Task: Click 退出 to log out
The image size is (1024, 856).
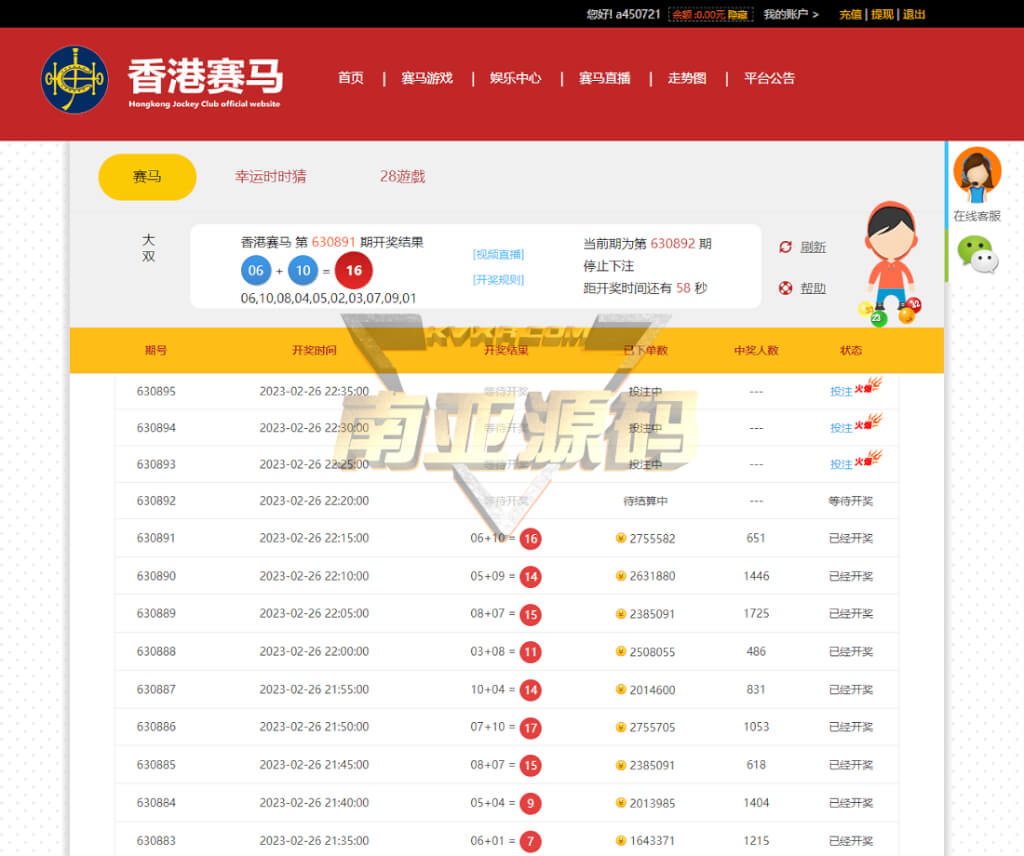Action: [914, 14]
